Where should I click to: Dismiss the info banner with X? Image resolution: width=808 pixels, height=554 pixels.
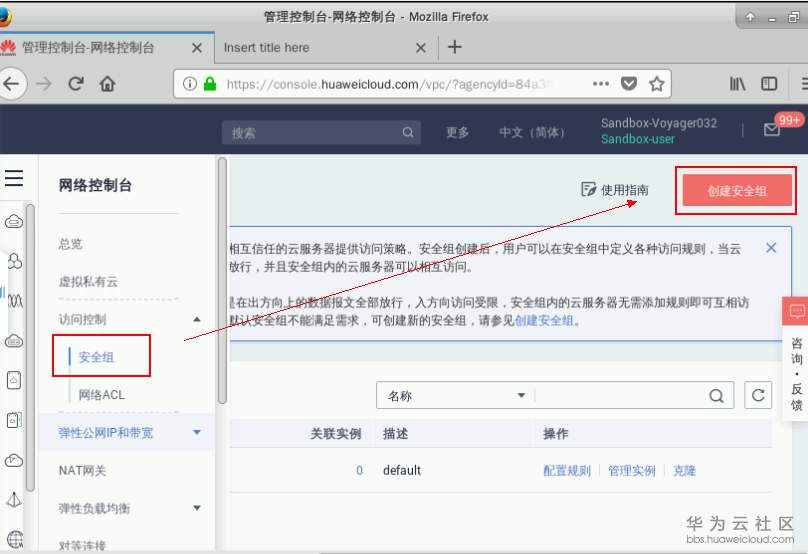point(771,248)
